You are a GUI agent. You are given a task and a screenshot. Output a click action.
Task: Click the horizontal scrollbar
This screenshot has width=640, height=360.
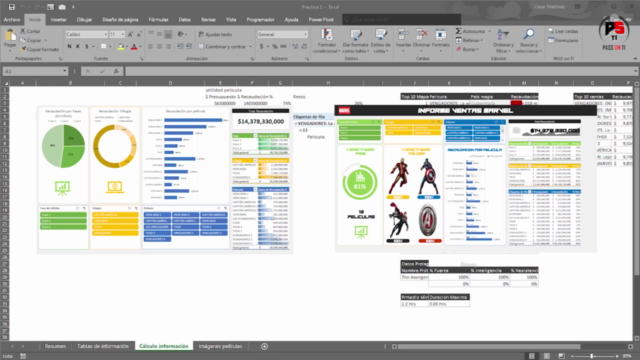tap(489, 347)
